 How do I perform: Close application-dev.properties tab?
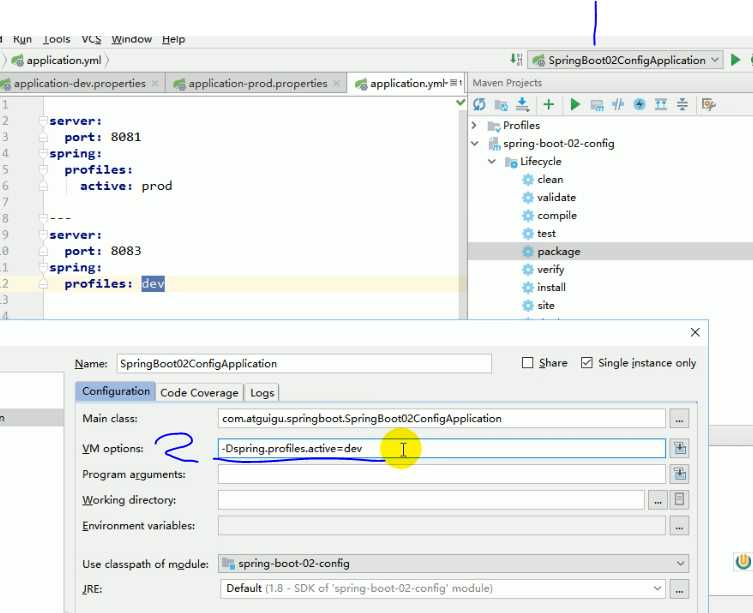[x=155, y=84]
